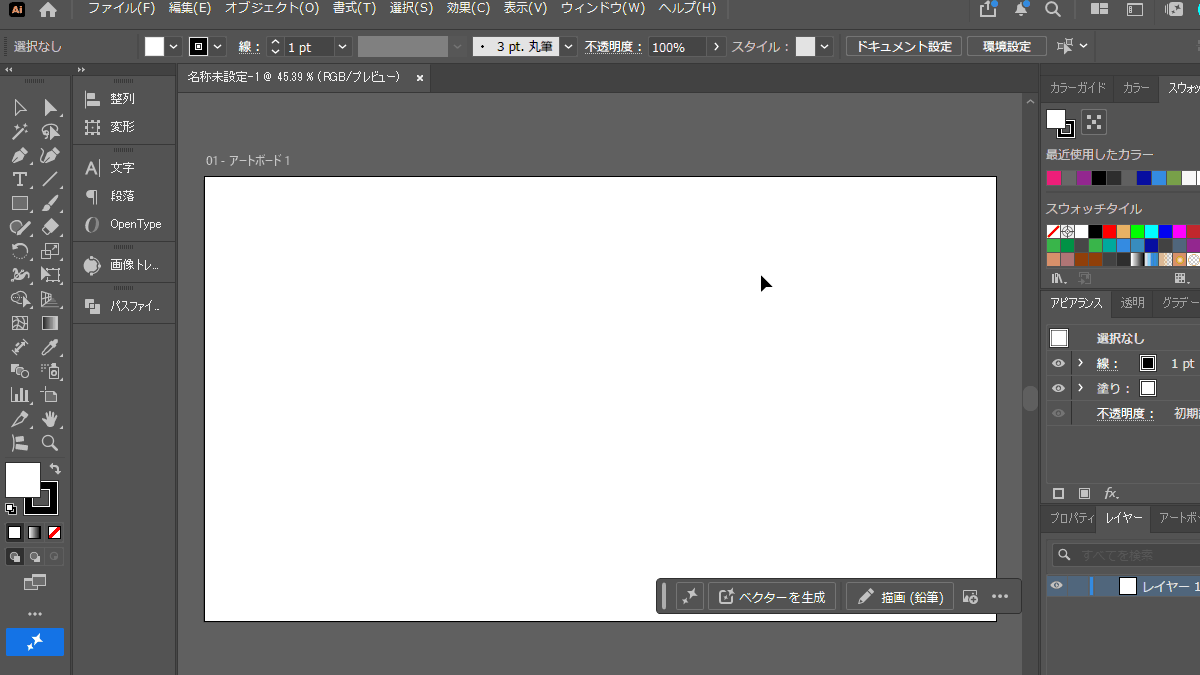Toggle visibility of fill 塗り appearance row
The image size is (1200, 675).
click(x=1058, y=388)
